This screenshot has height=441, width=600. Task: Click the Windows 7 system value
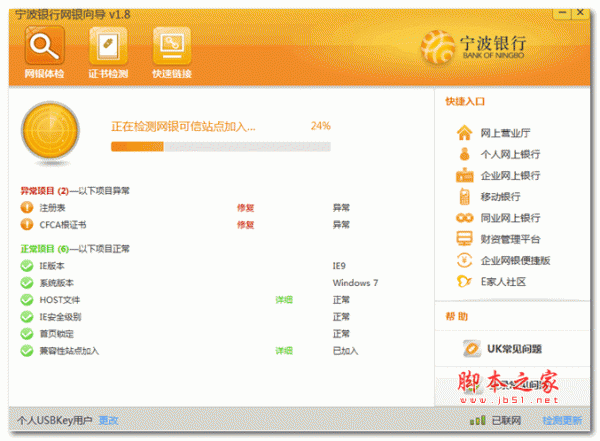pos(355,283)
